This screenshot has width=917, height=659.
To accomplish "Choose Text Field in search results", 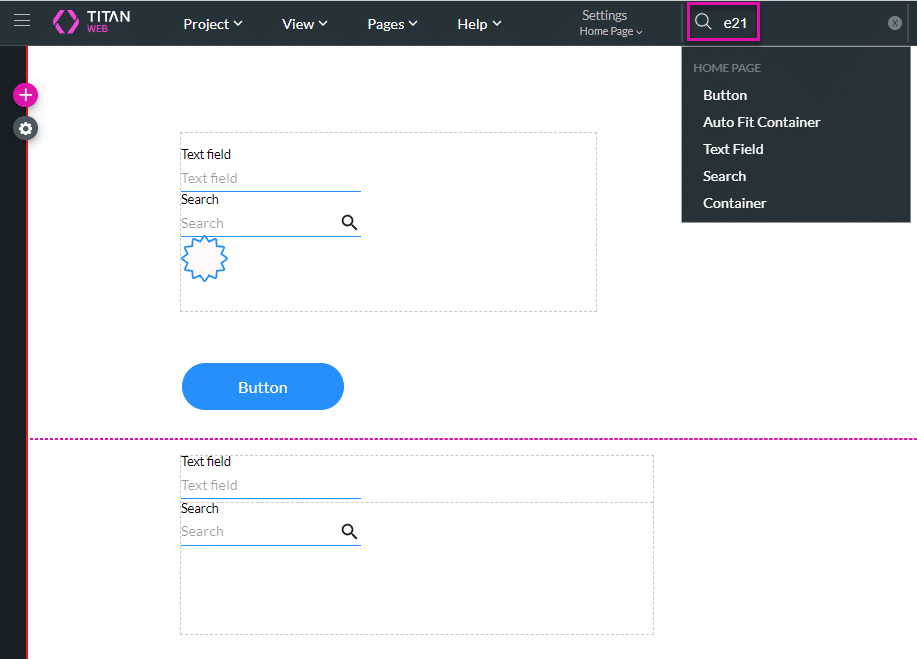I will pos(733,149).
